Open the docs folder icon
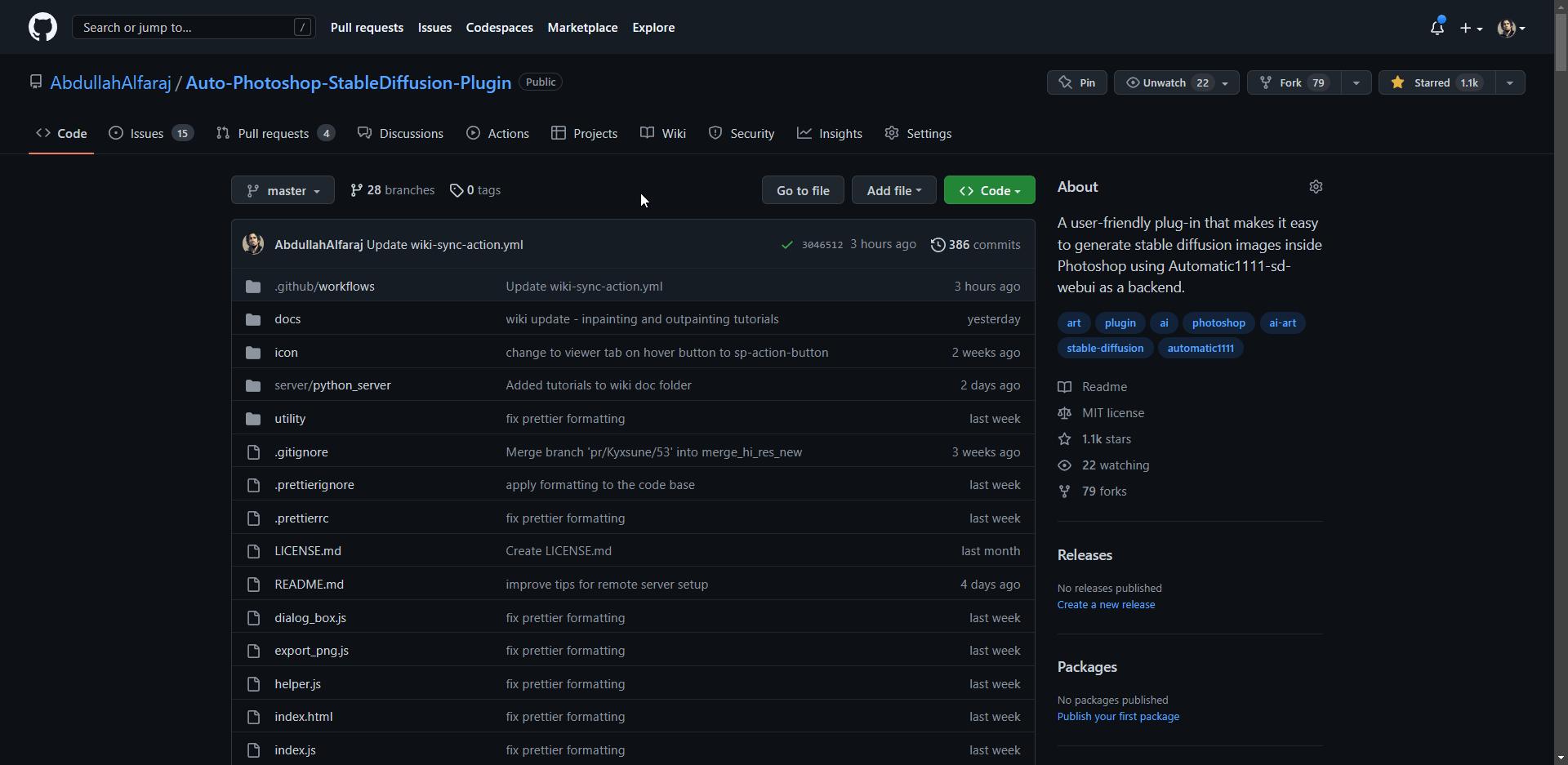Viewport: 1568px width, 765px height. click(x=253, y=319)
